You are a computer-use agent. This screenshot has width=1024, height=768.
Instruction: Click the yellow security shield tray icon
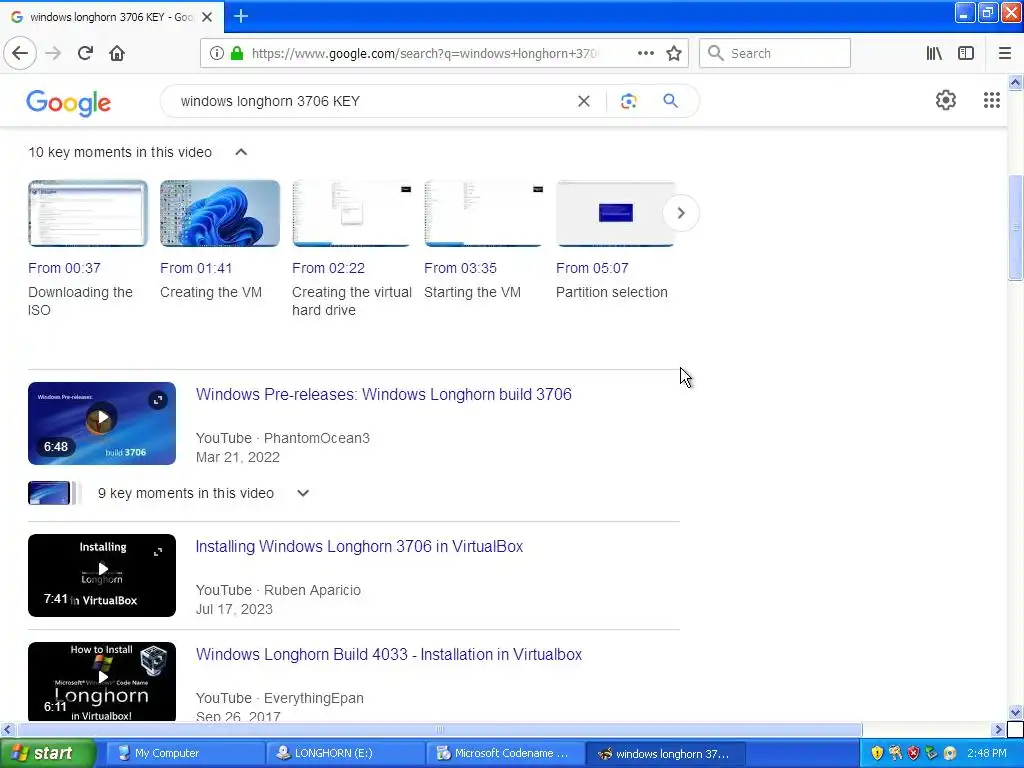[877, 753]
